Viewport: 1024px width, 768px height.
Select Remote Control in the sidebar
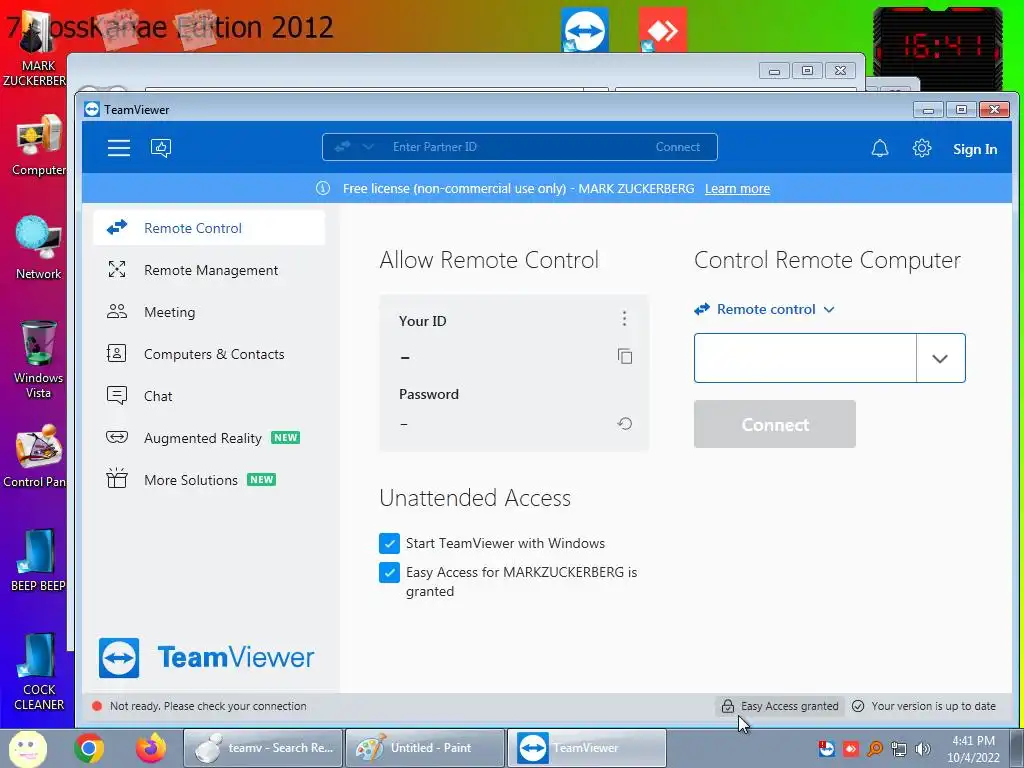coord(209,228)
